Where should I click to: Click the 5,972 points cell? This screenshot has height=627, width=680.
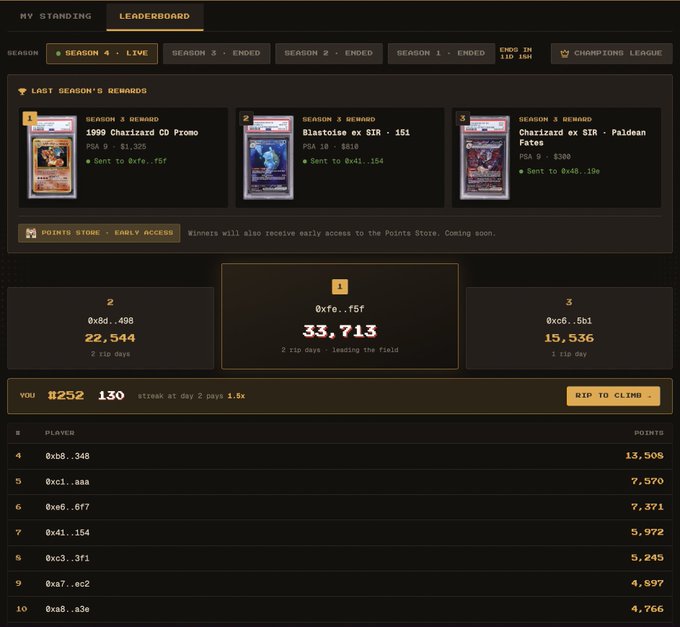click(x=647, y=533)
